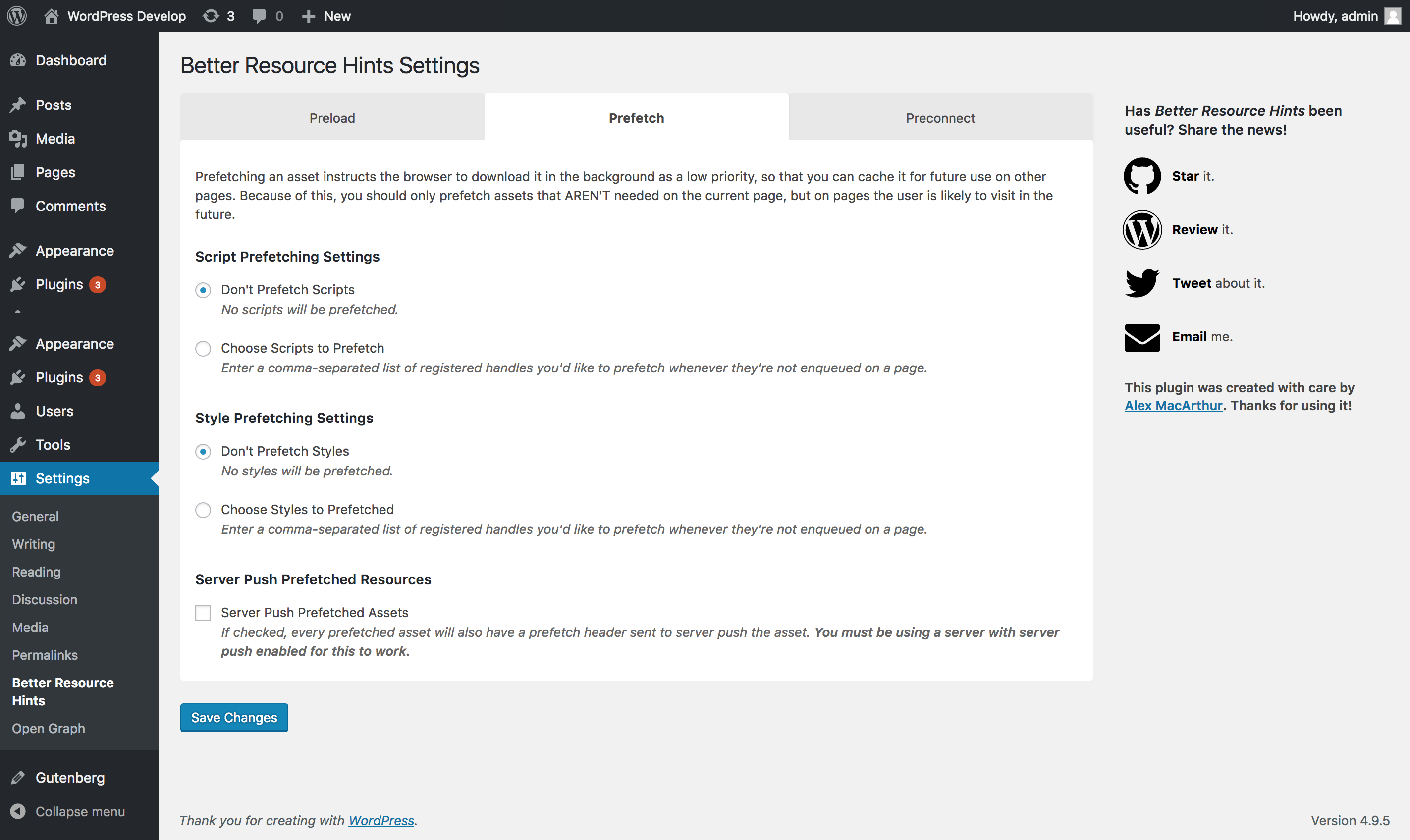The height and width of the screenshot is (840, 1410).
Task: Open the Permalinks settings submenu item
Action: pos(45,655)
